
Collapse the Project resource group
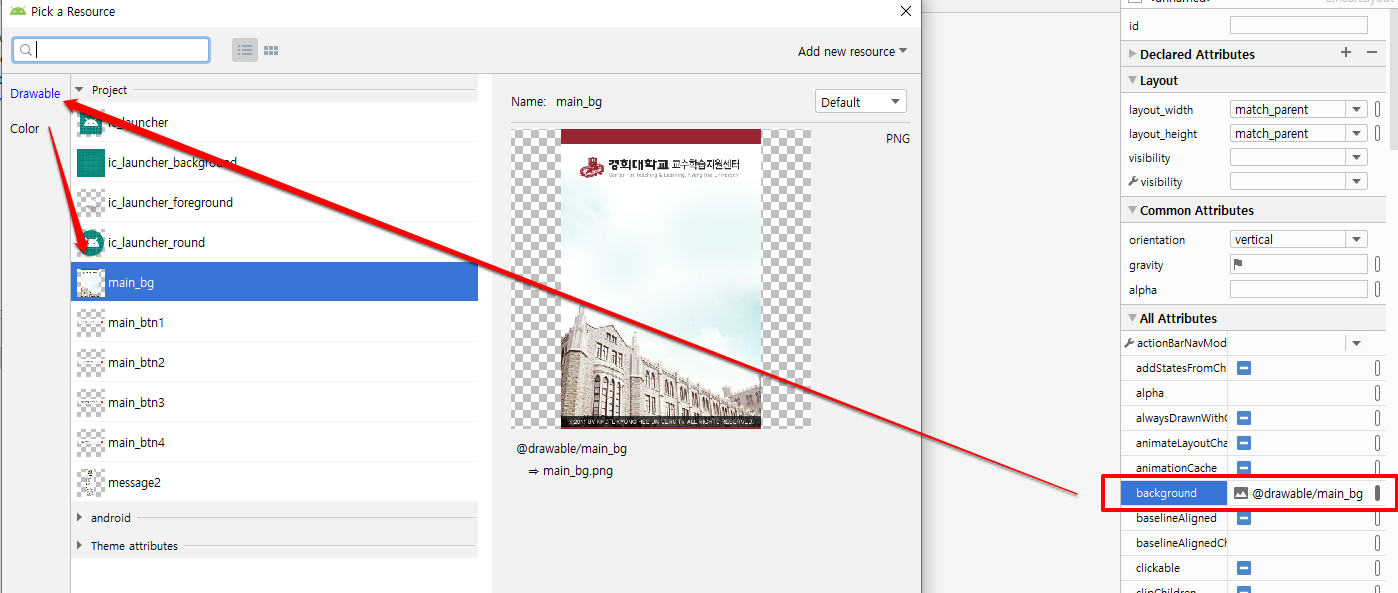click(79, 90)
